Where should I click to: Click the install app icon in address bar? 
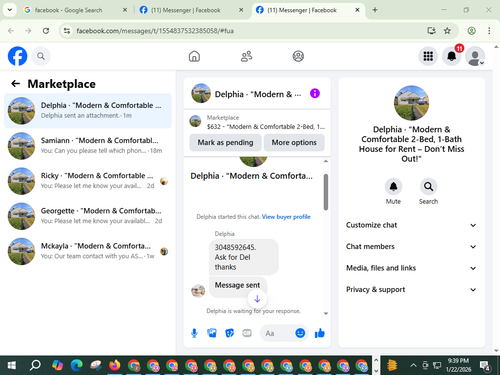[x=432, y=31]
